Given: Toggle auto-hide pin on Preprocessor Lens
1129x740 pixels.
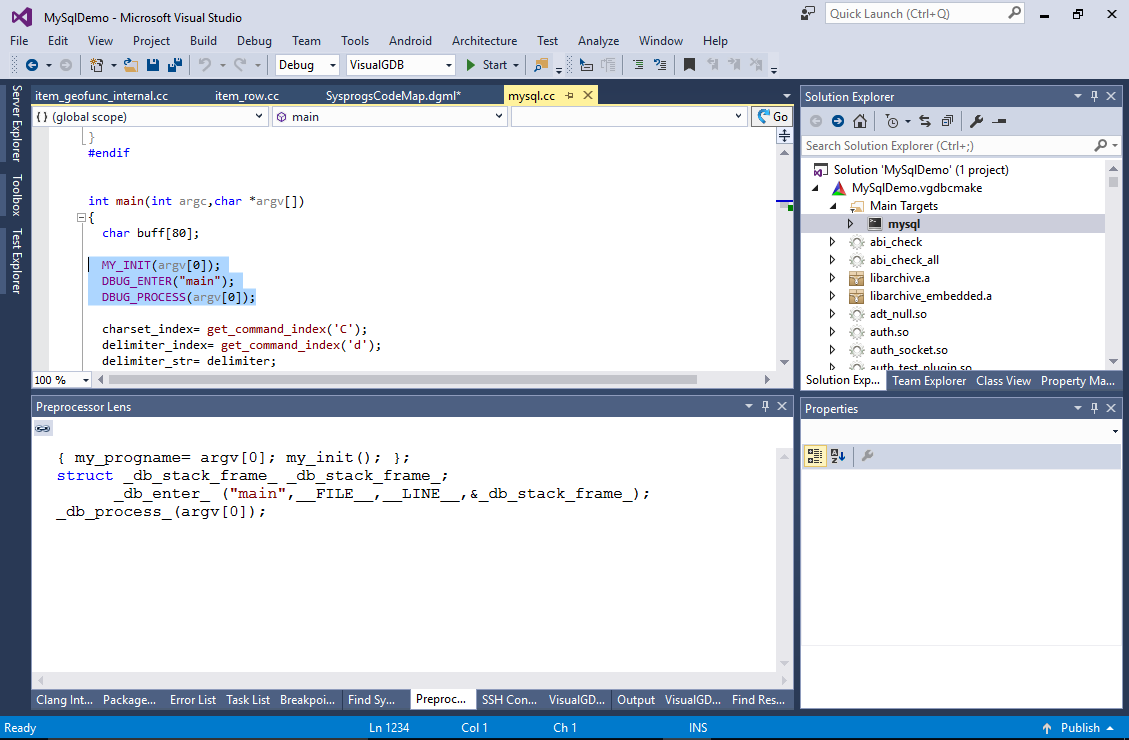Looking at the screenshot, I should 765,406.
